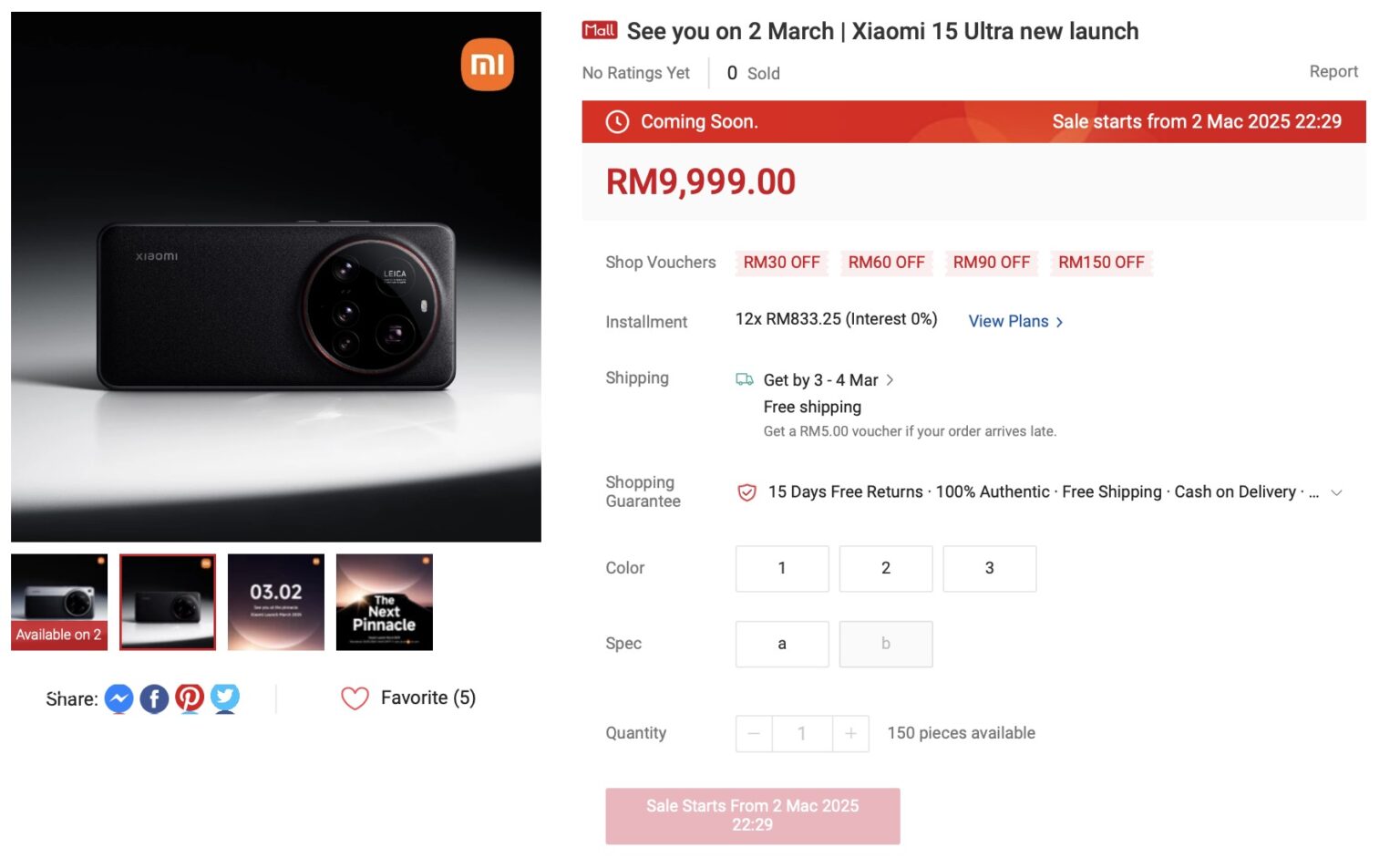Screen dimensions: 1400x858
Task: Click the shipping truck delivery icon
Action: pyautogui.click(x=744, y=379)
